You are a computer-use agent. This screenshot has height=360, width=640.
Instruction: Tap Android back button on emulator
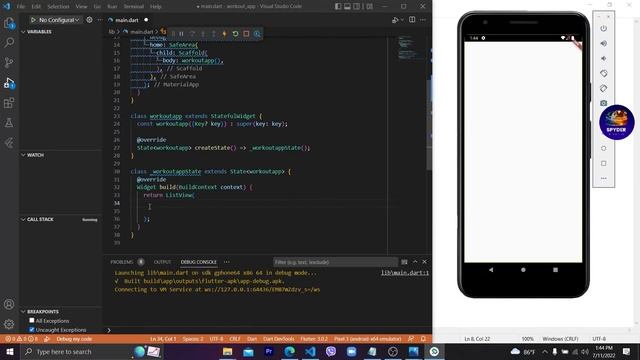click(491, 270)
